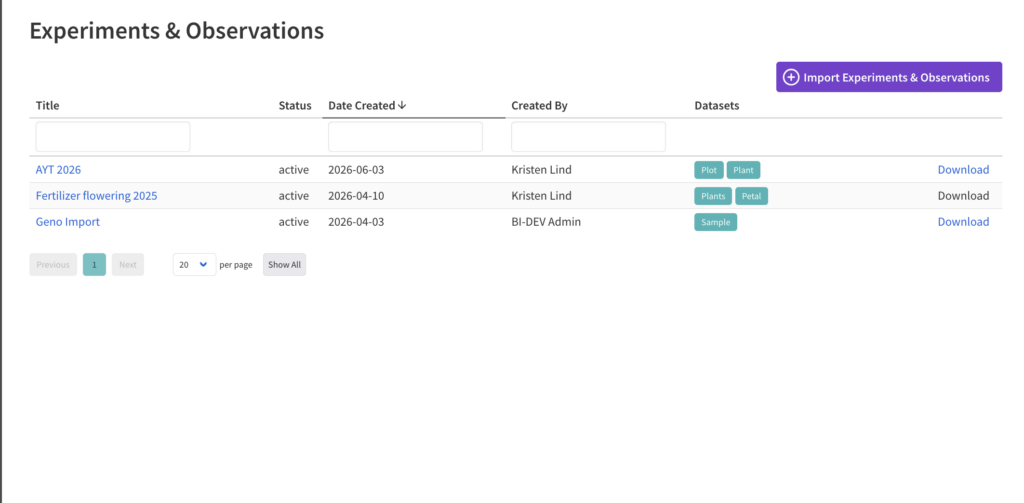Click active status in Fertilizer flowering row
This screenshot has width=1024, height=503.
coord(294,196)
